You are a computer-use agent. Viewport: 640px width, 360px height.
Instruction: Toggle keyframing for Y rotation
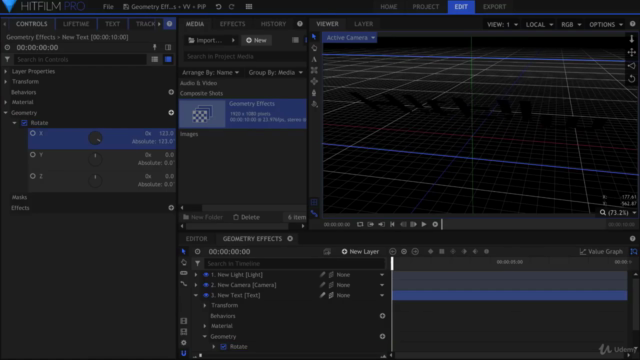[x=33, y=155]
